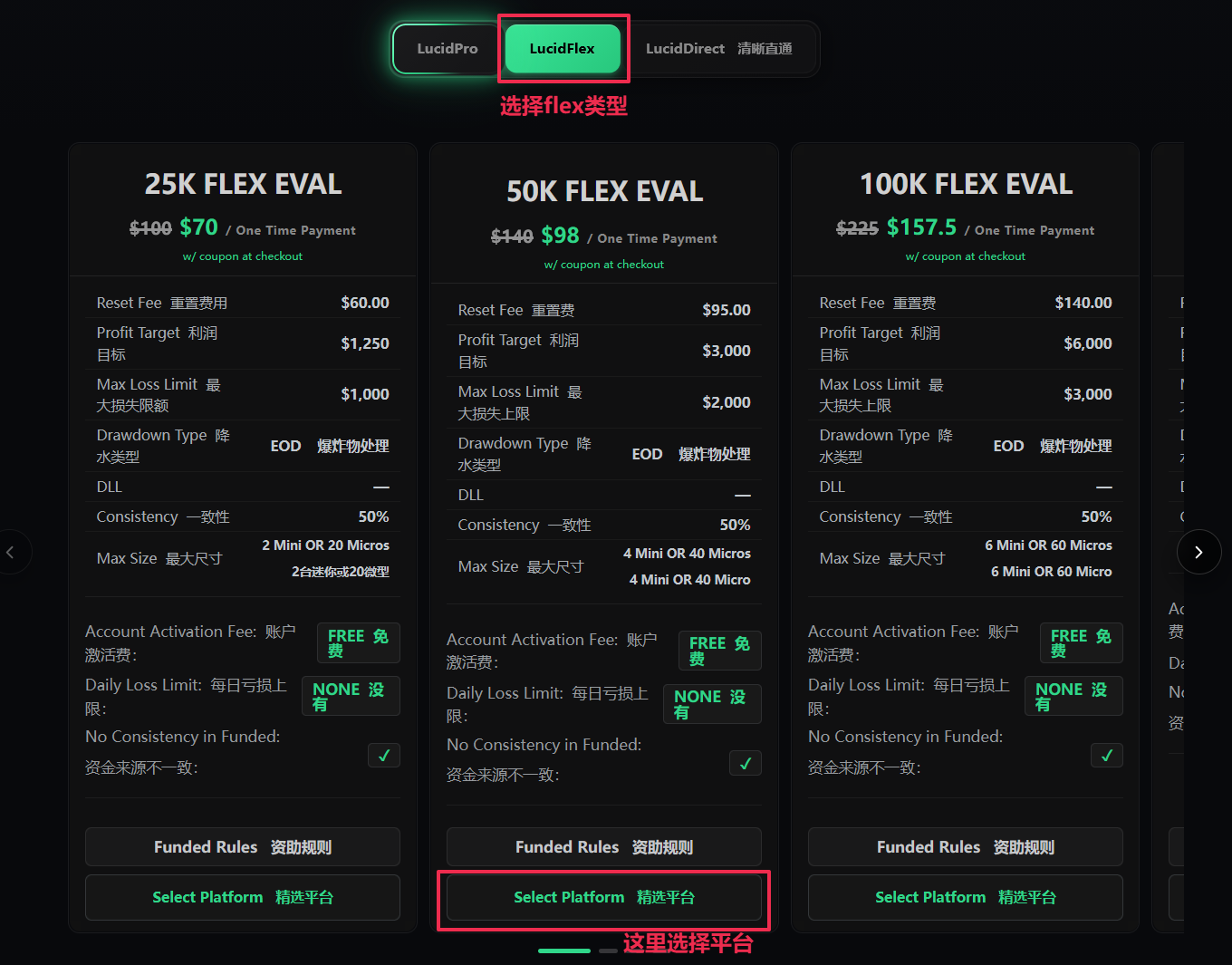Screen dimensions: 1232x965
Task: Click '4 Mini OR 40 Micros' max size
Action: (688, 554)
